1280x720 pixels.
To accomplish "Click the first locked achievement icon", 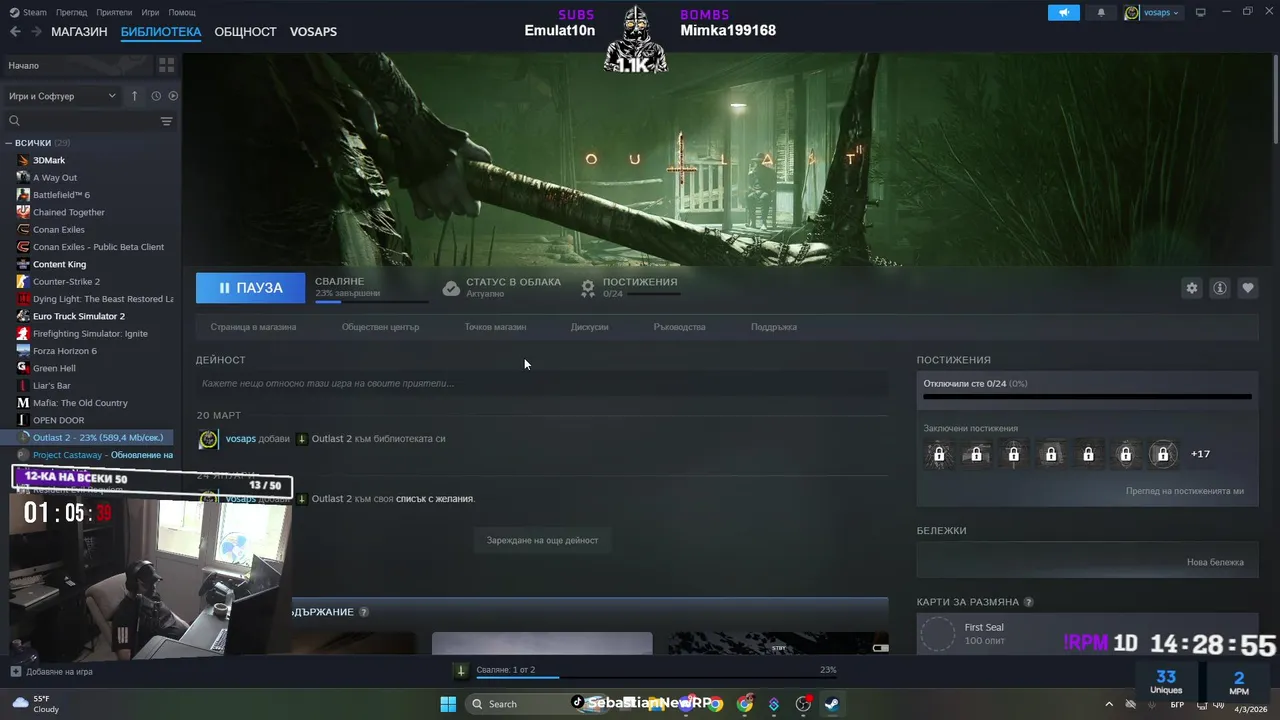I will tap(939, 454).
